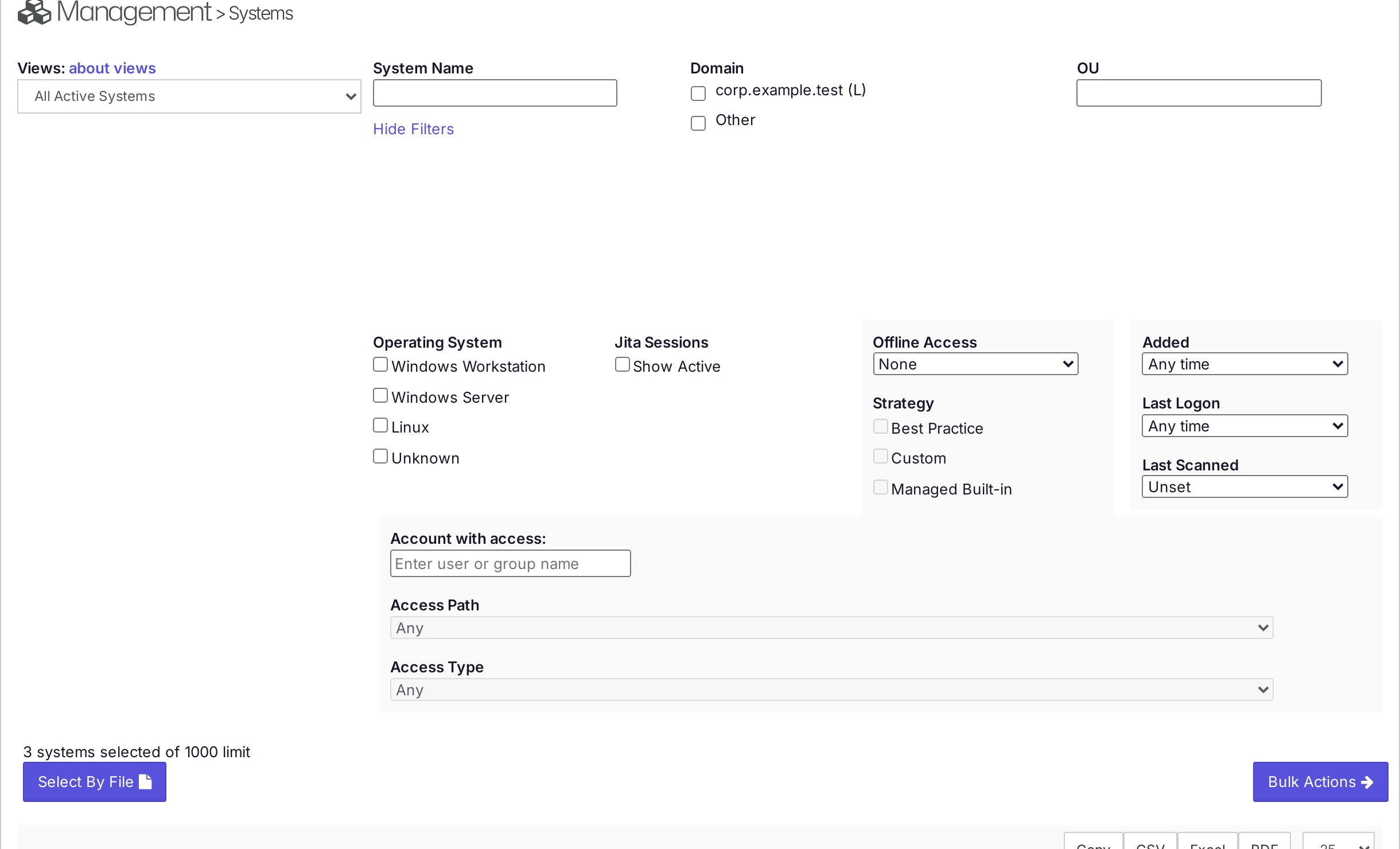Open the Last Logon dropdown
Image resolution: width=1400 pixels, height=849 pixels.
1245,426
